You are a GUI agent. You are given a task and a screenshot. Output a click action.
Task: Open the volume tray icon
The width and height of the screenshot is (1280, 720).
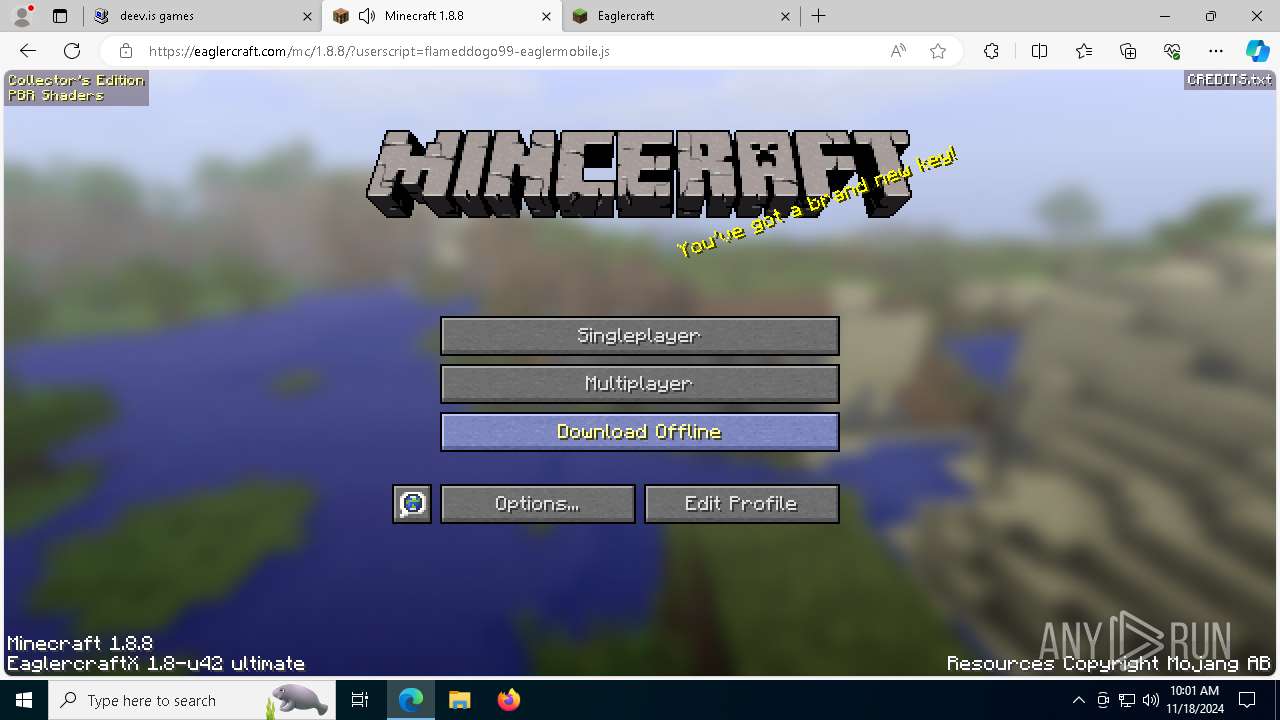click(1150, 700)
